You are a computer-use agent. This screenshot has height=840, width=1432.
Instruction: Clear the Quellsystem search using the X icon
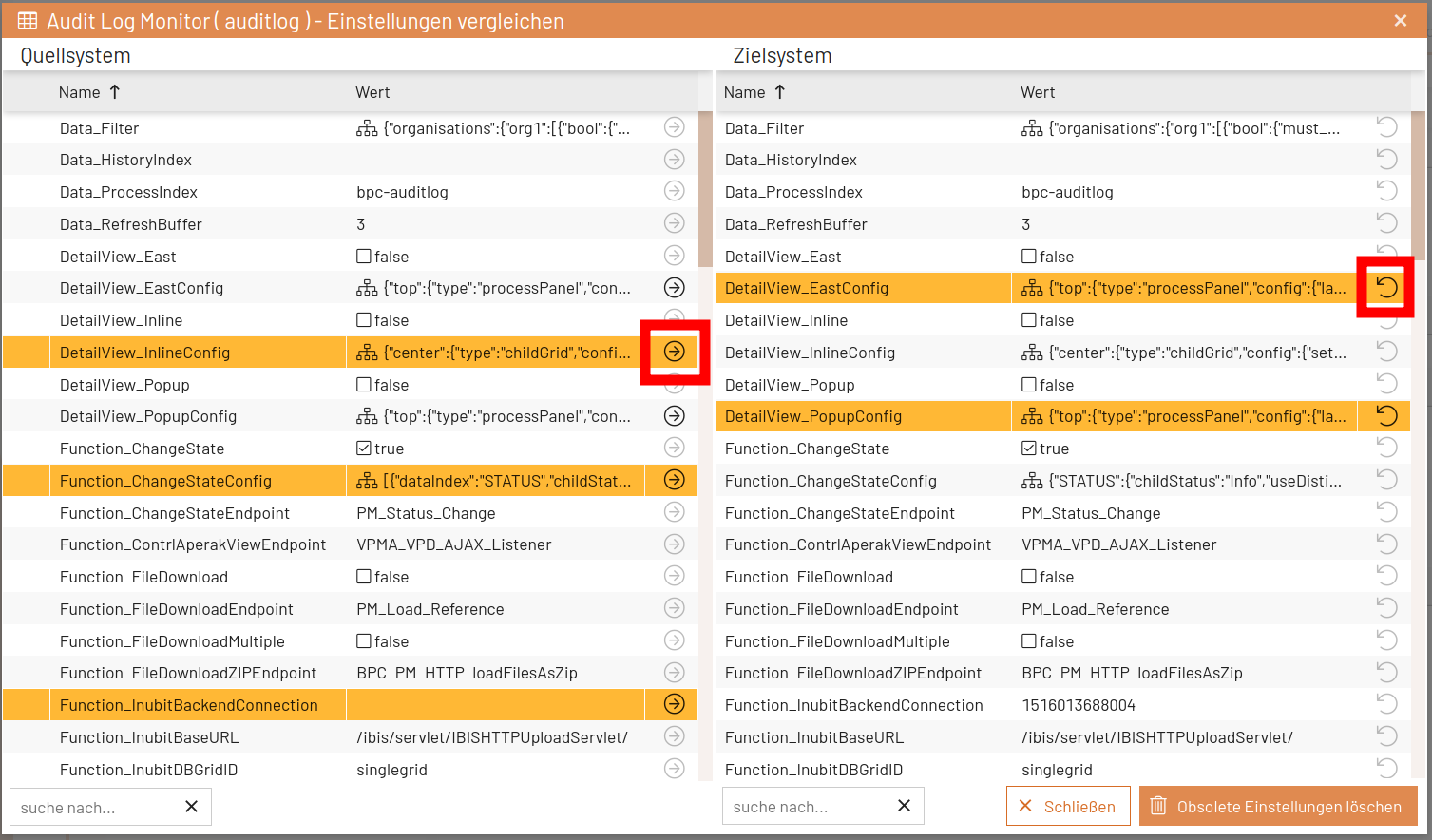click(x=191, y=806)
